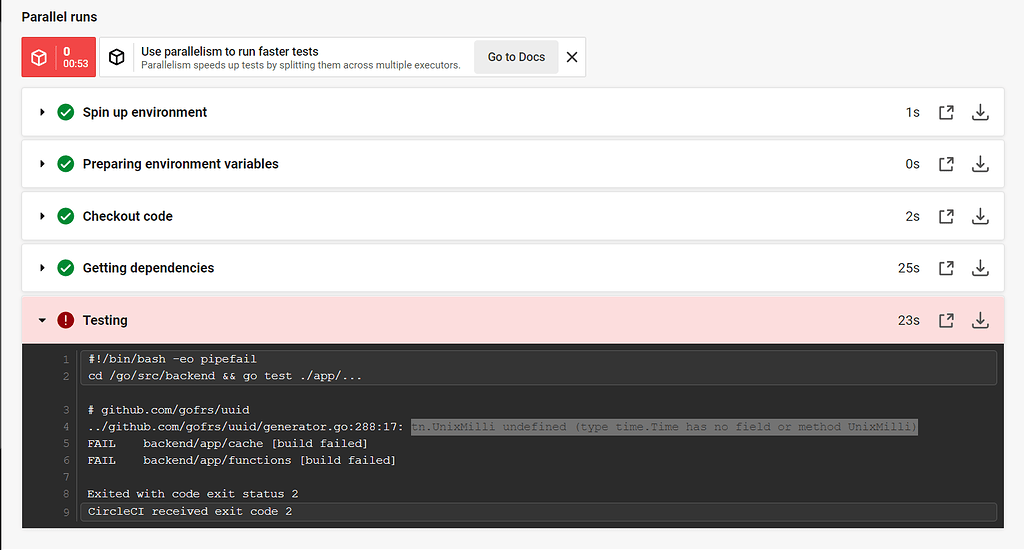Expand the Checkout code step

pyautogui.click(x=42, y=216)
